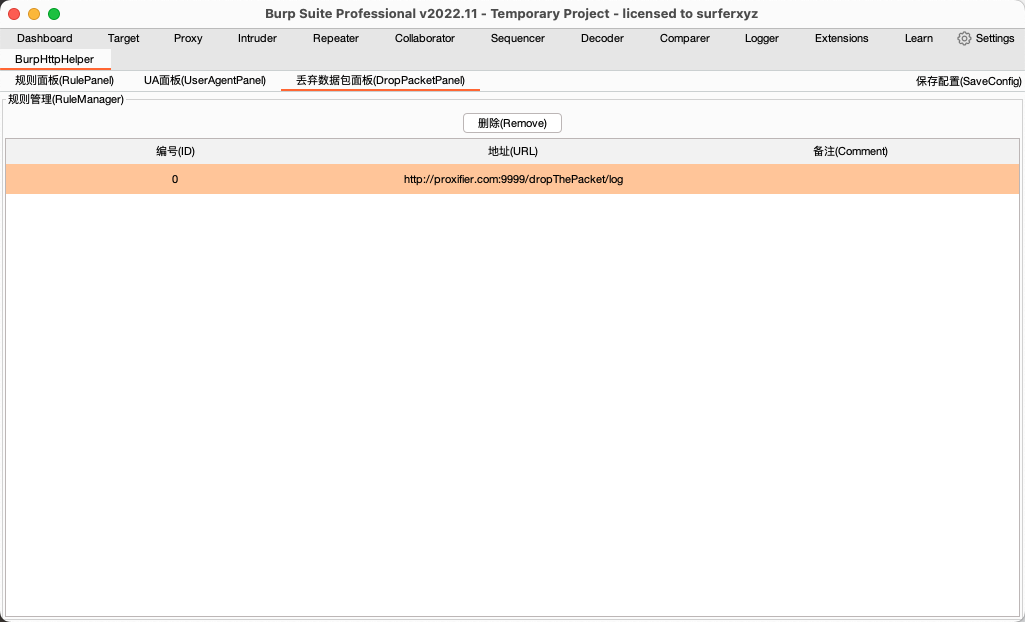
Task: Open the Repeater tab
Action: (x=335, y=39)
